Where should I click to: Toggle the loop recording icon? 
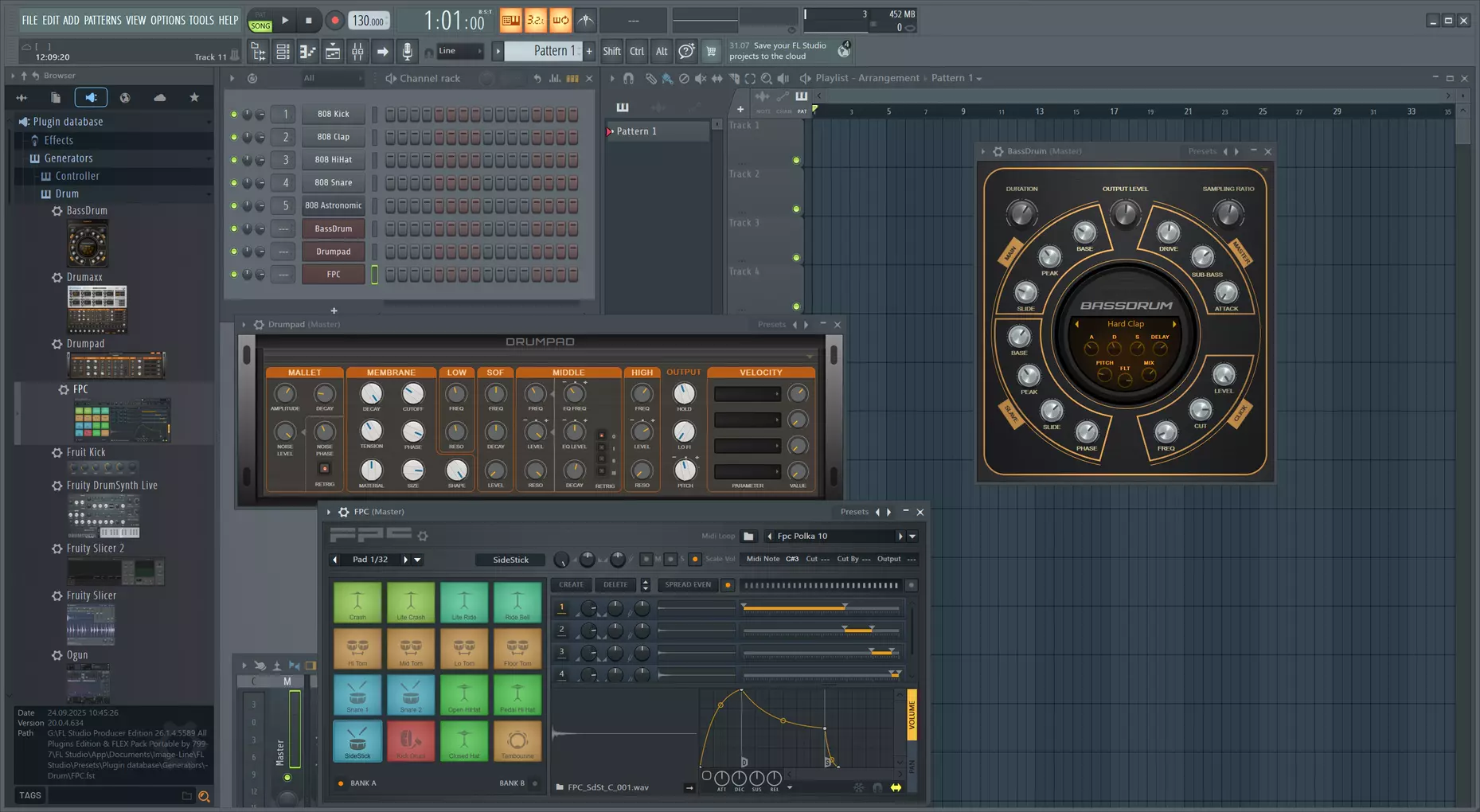coord(560,20)
